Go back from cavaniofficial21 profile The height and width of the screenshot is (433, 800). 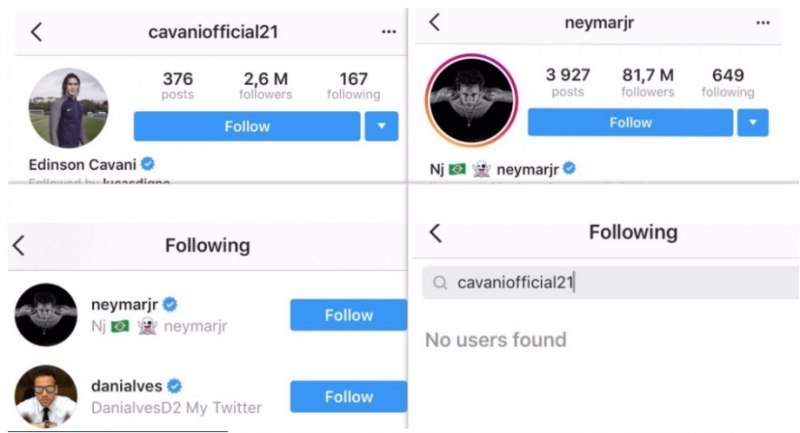[36, 32]
